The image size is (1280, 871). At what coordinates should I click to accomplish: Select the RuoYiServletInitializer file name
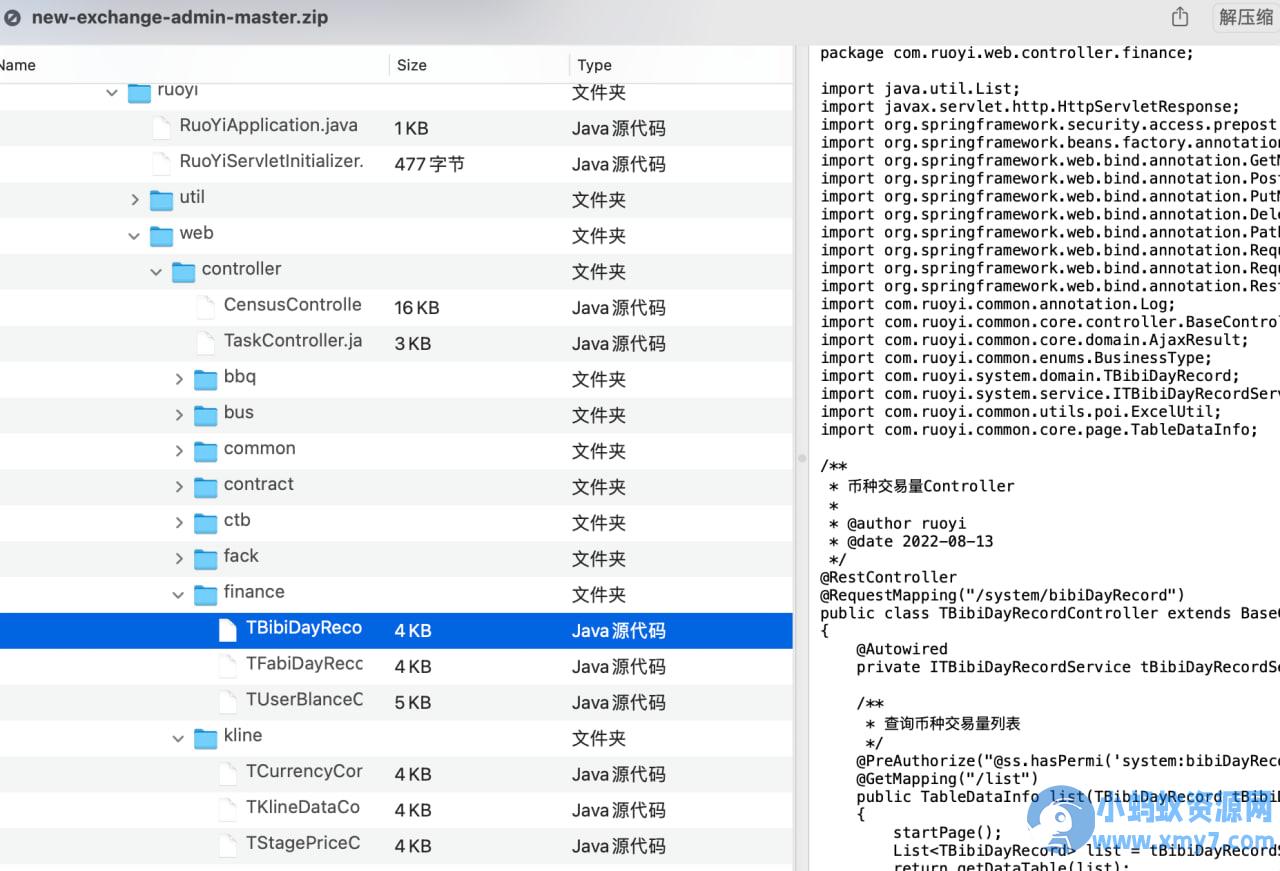271,161
